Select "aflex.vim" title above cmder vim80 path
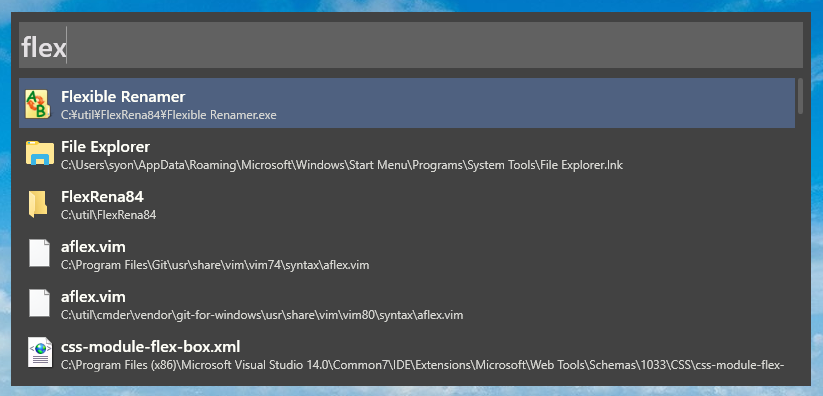 point(93,297)
